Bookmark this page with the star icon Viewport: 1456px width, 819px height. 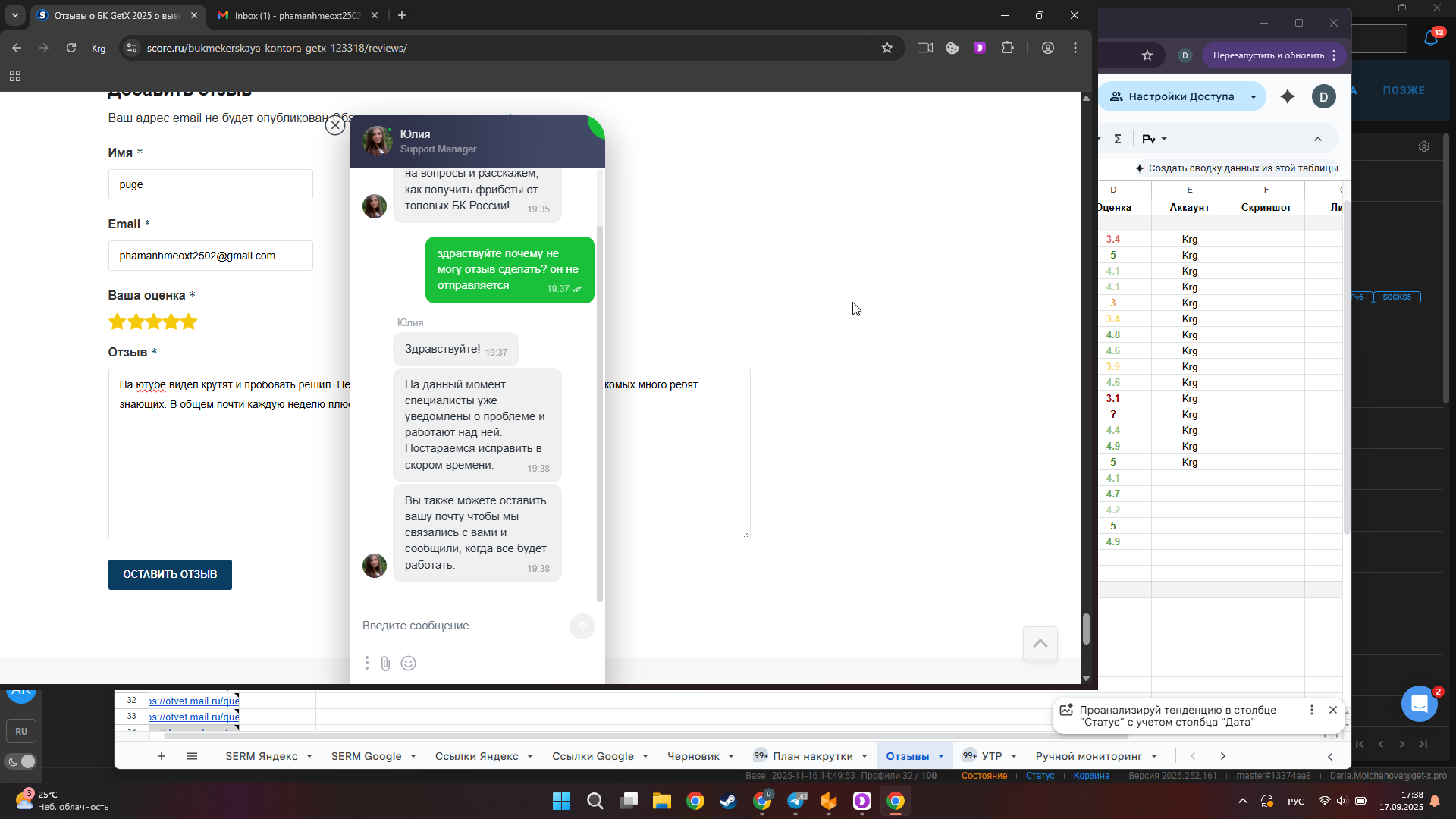(x=887, y=48)
